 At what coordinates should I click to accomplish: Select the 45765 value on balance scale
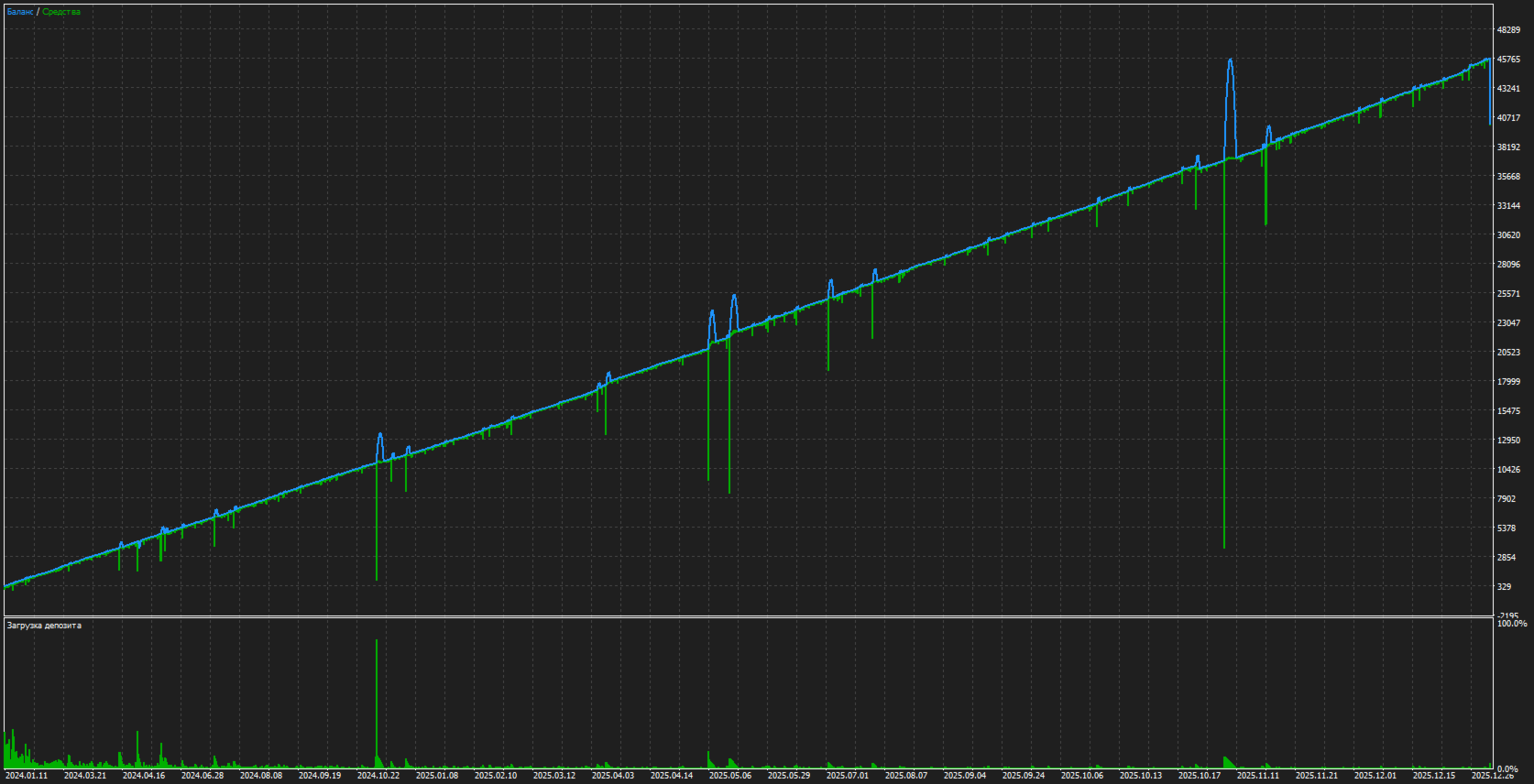[1508, 60]
